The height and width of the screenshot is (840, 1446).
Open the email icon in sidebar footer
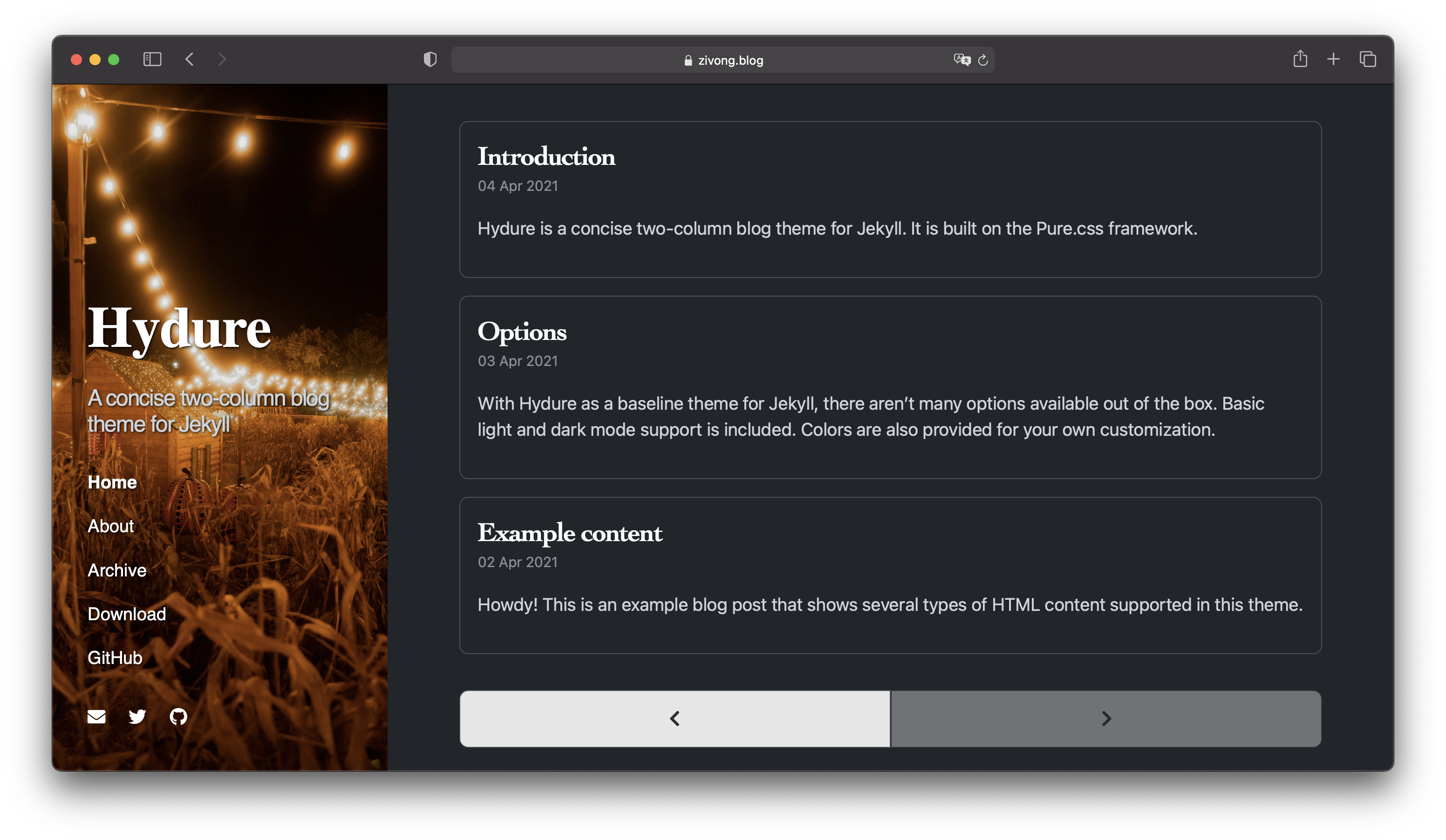96,717
